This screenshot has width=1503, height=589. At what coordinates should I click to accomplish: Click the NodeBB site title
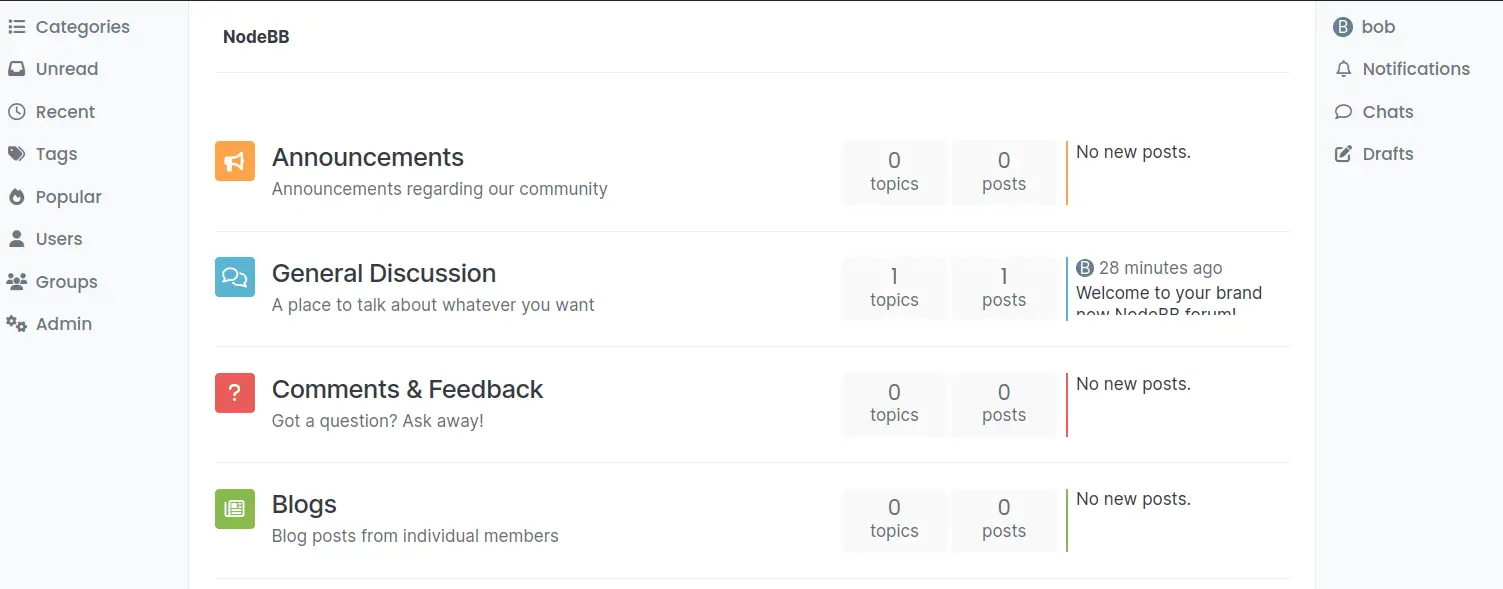(x=256, y=37)
